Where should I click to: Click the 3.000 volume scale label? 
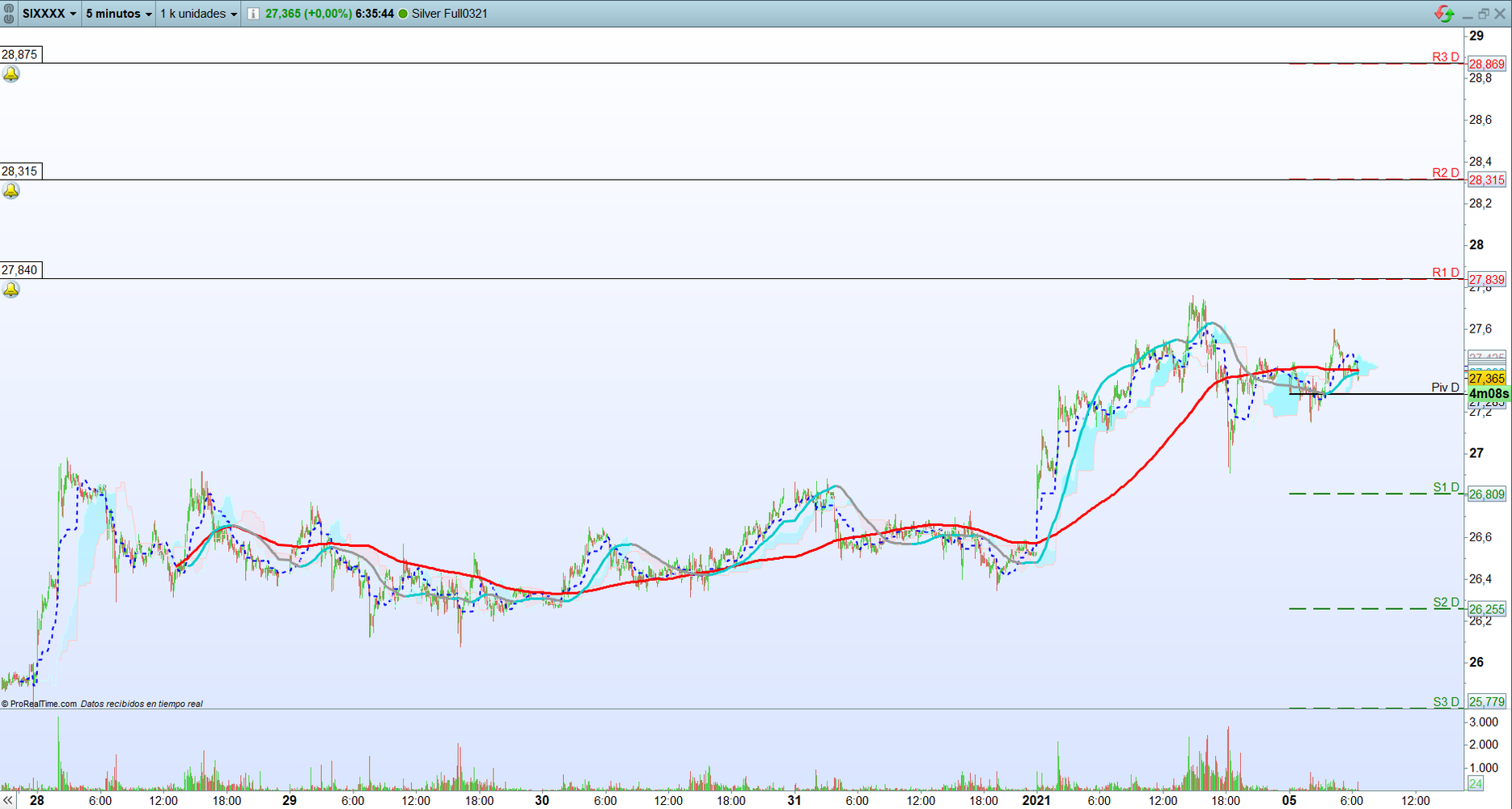tap(1484, 722)
